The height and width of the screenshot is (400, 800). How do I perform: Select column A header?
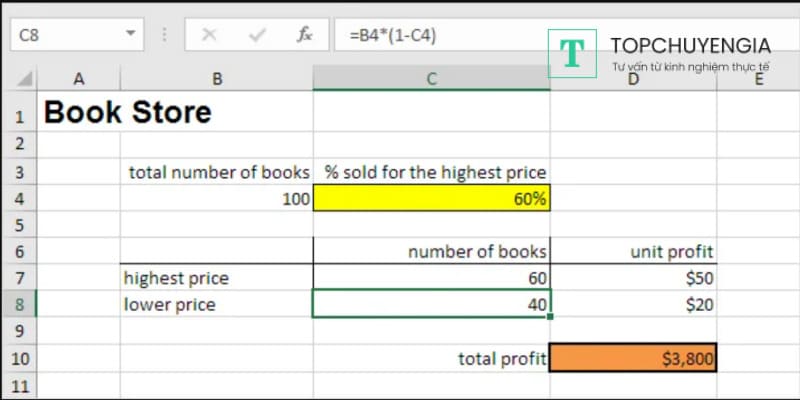tap(79, 79)
